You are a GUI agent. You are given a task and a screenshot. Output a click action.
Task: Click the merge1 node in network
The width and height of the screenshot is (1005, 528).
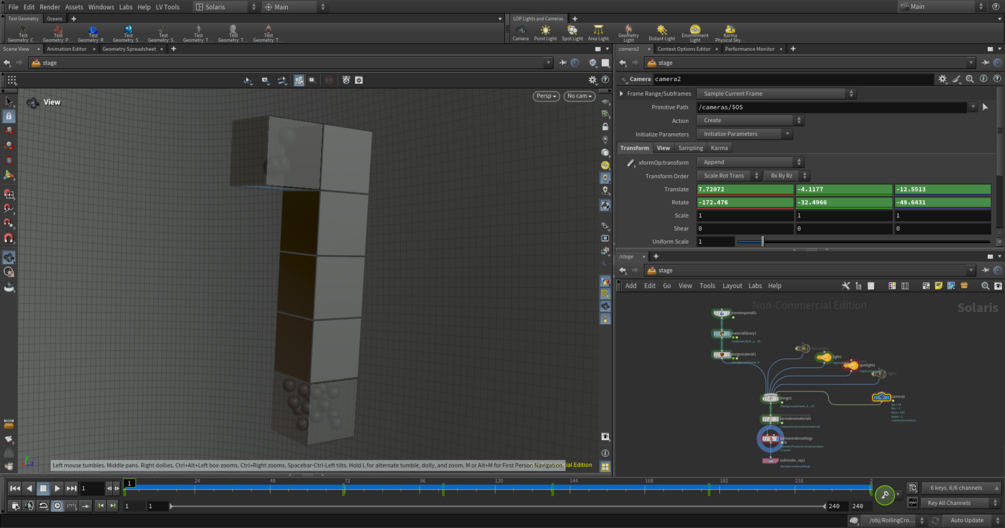(x=770, y=398)
